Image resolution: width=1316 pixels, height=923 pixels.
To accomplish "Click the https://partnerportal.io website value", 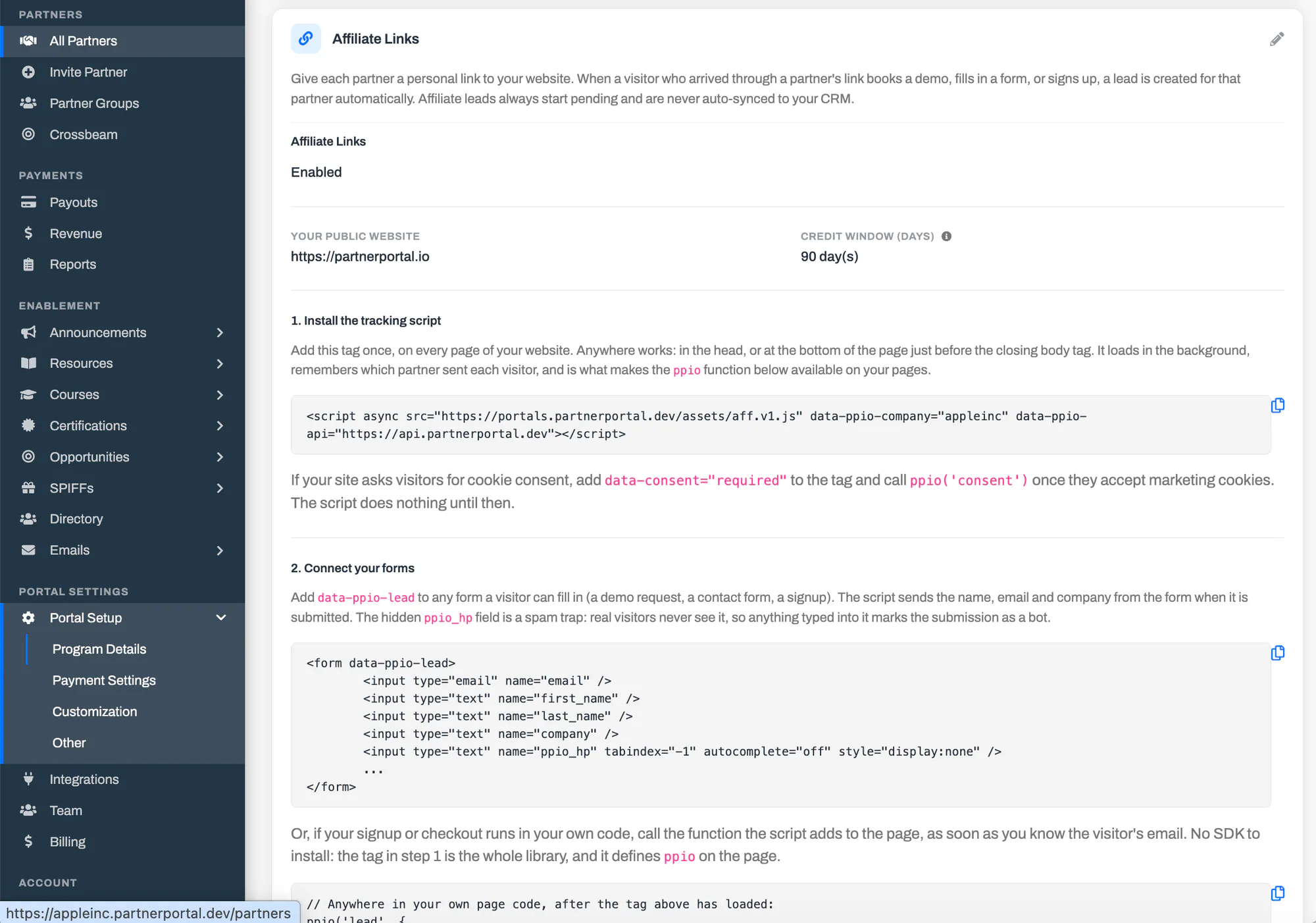I will point(360,257).
